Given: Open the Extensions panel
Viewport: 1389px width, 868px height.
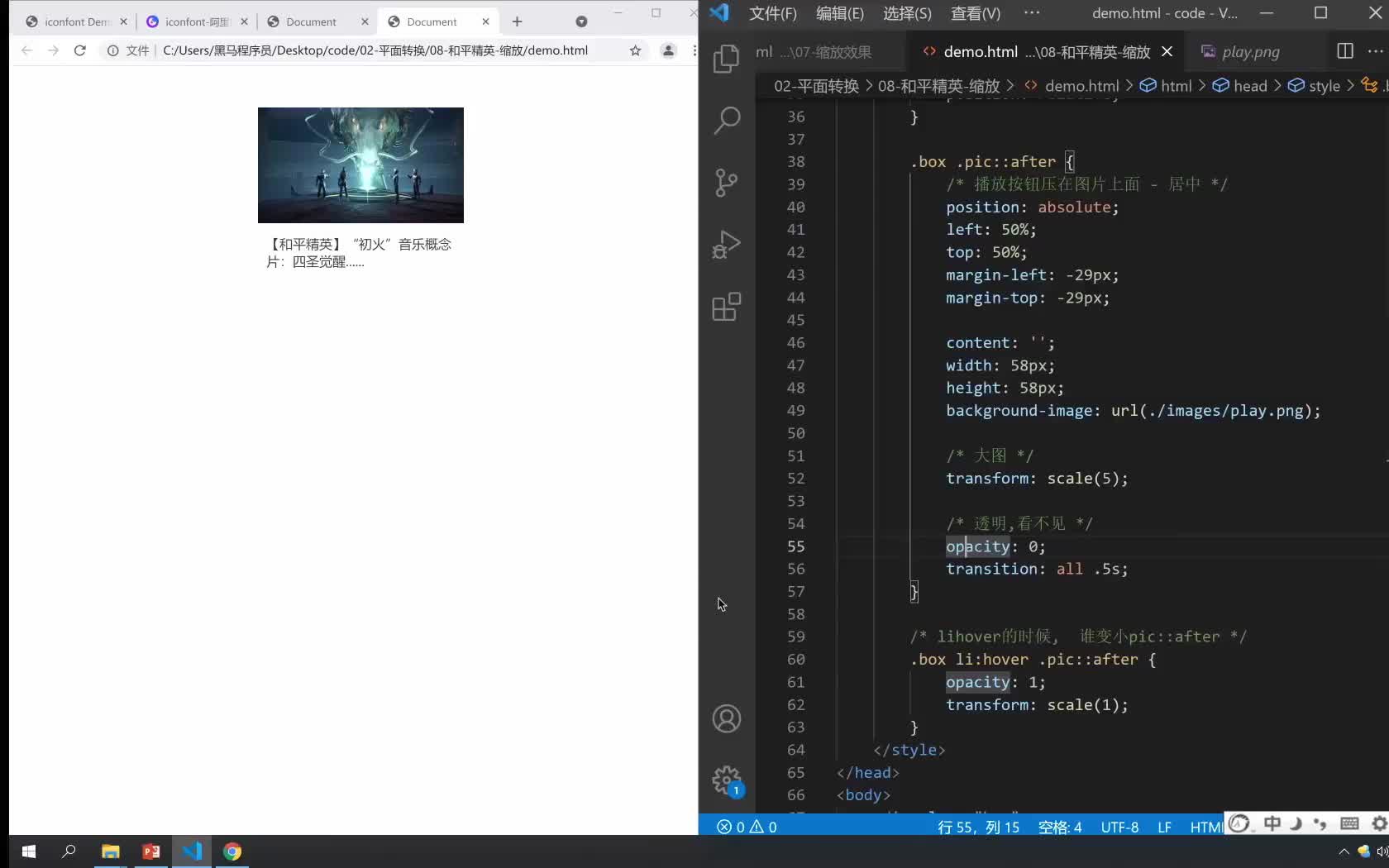Looking at the screenshot, I should 726,307.
